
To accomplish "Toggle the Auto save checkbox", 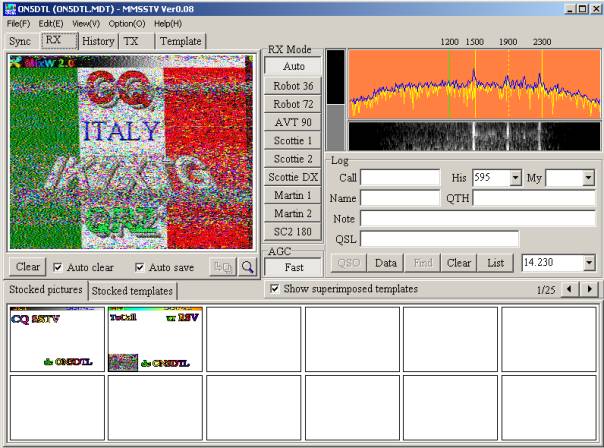I will point(139,267).
